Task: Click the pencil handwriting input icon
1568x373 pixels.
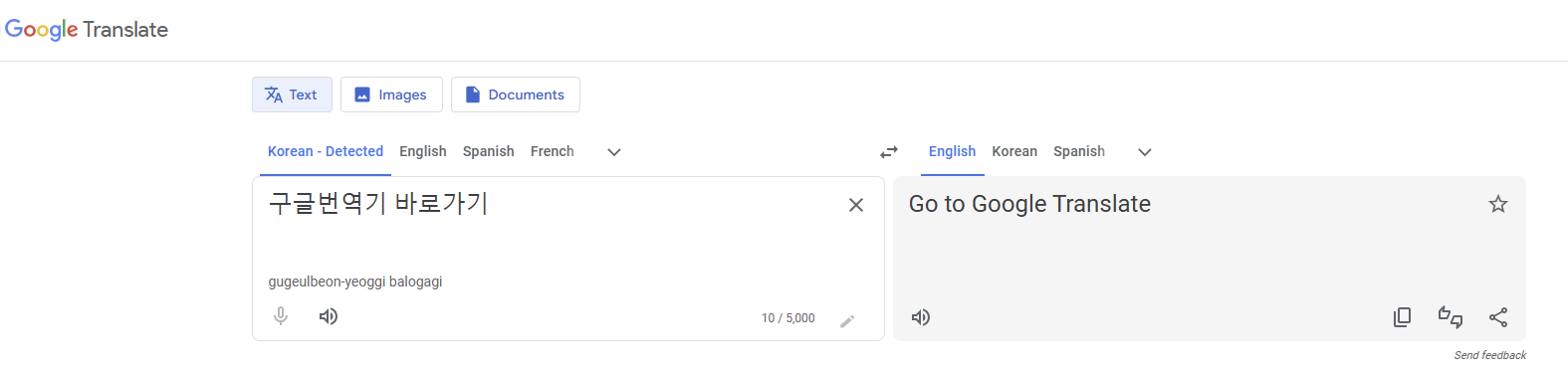Action: [847, 320]
